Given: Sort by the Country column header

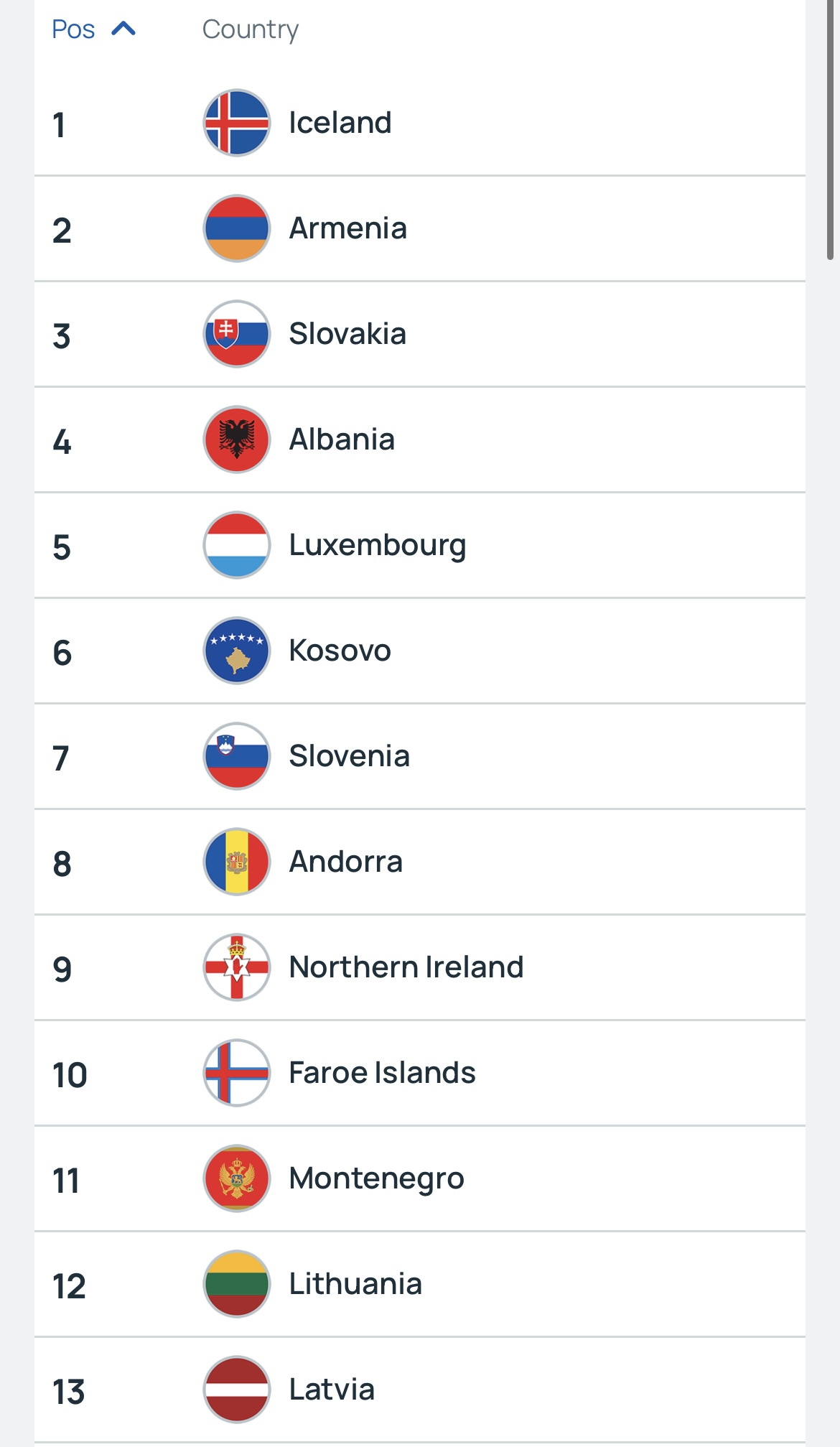Looking at the screenshot, I should coord(251,29).
